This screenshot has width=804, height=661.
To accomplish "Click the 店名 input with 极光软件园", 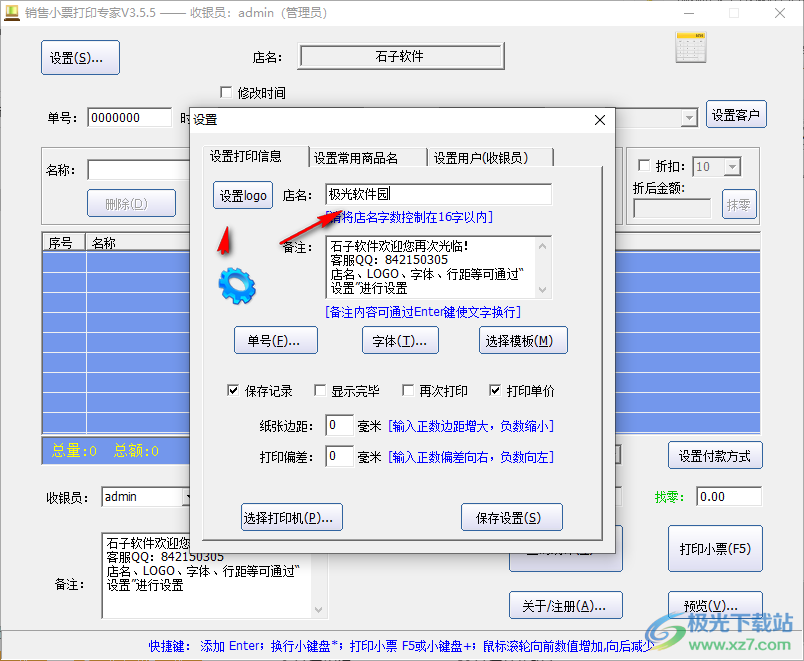I will pyautogui.click(x=438, y=194).
